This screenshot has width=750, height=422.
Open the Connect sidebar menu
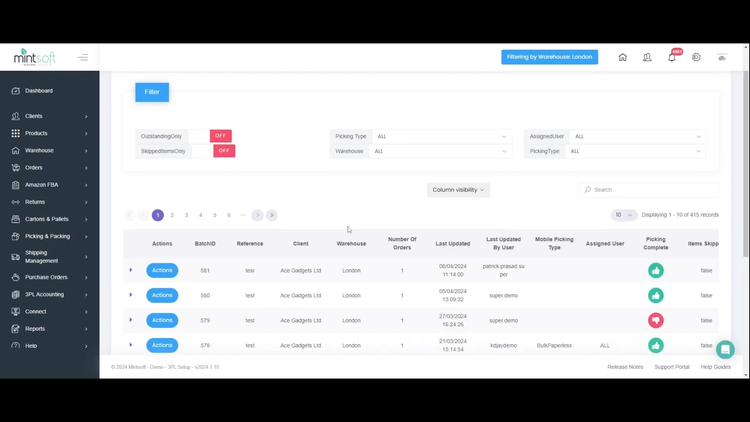click(50, 311)
